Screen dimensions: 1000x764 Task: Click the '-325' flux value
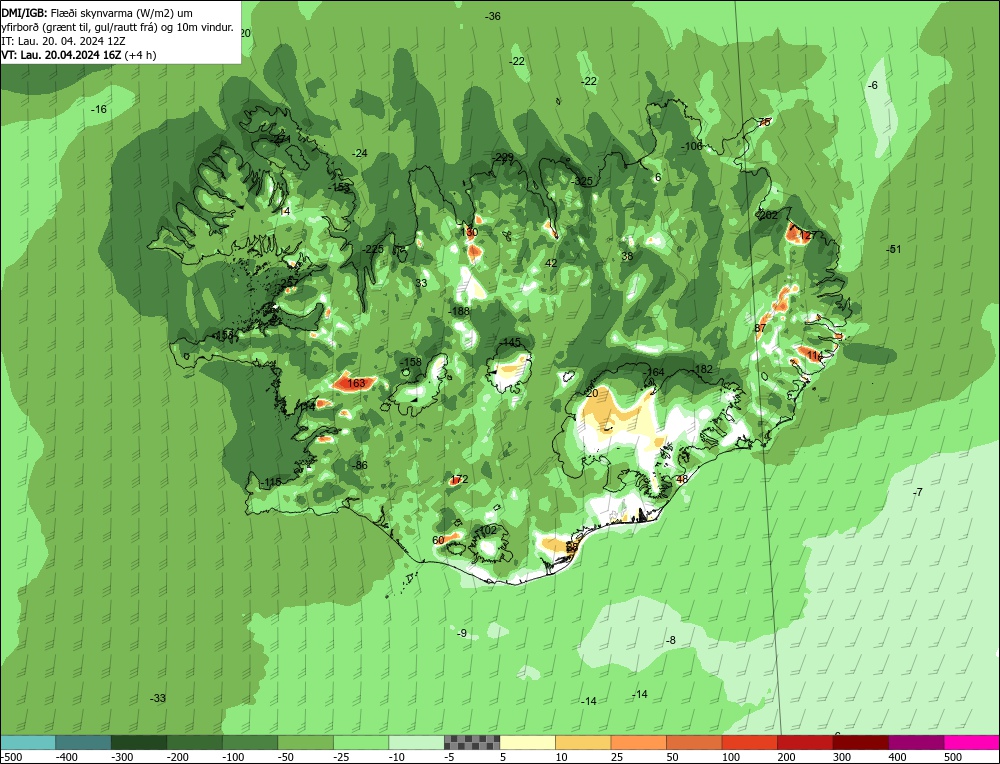pyautogui.click(x=582, y=182)
